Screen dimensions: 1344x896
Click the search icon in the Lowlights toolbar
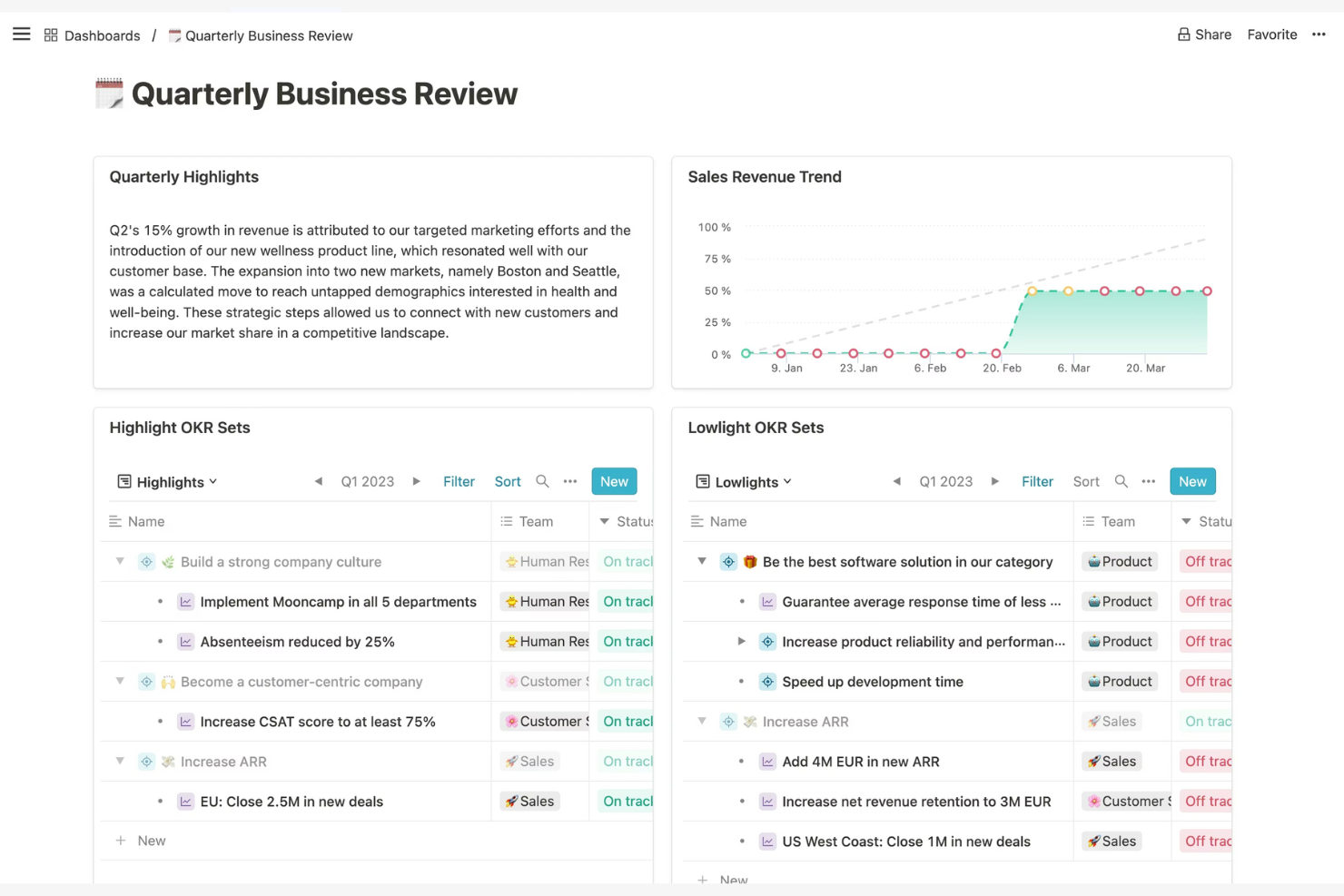[1121, 481]
